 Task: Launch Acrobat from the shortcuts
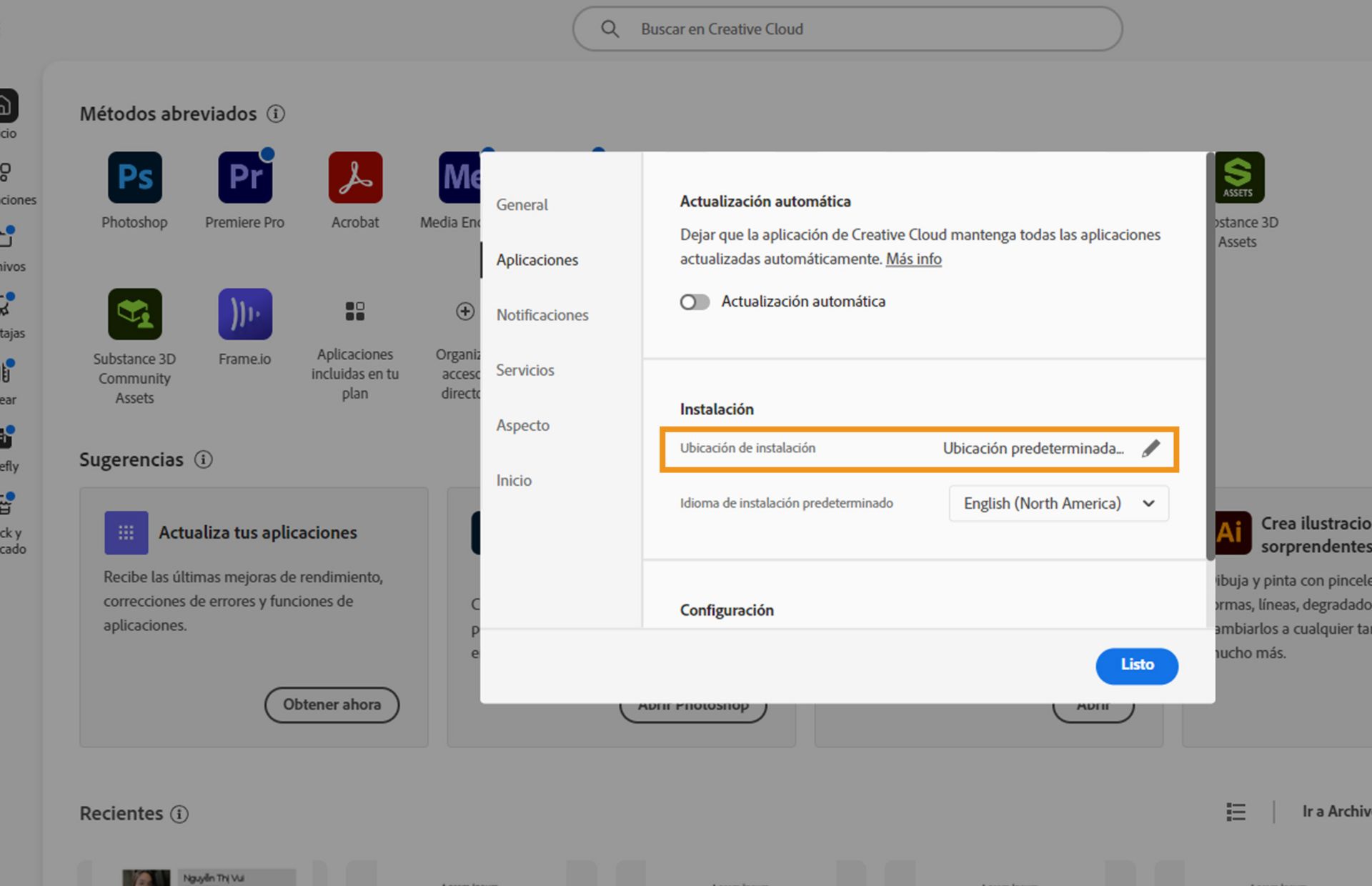coord(355,177)
